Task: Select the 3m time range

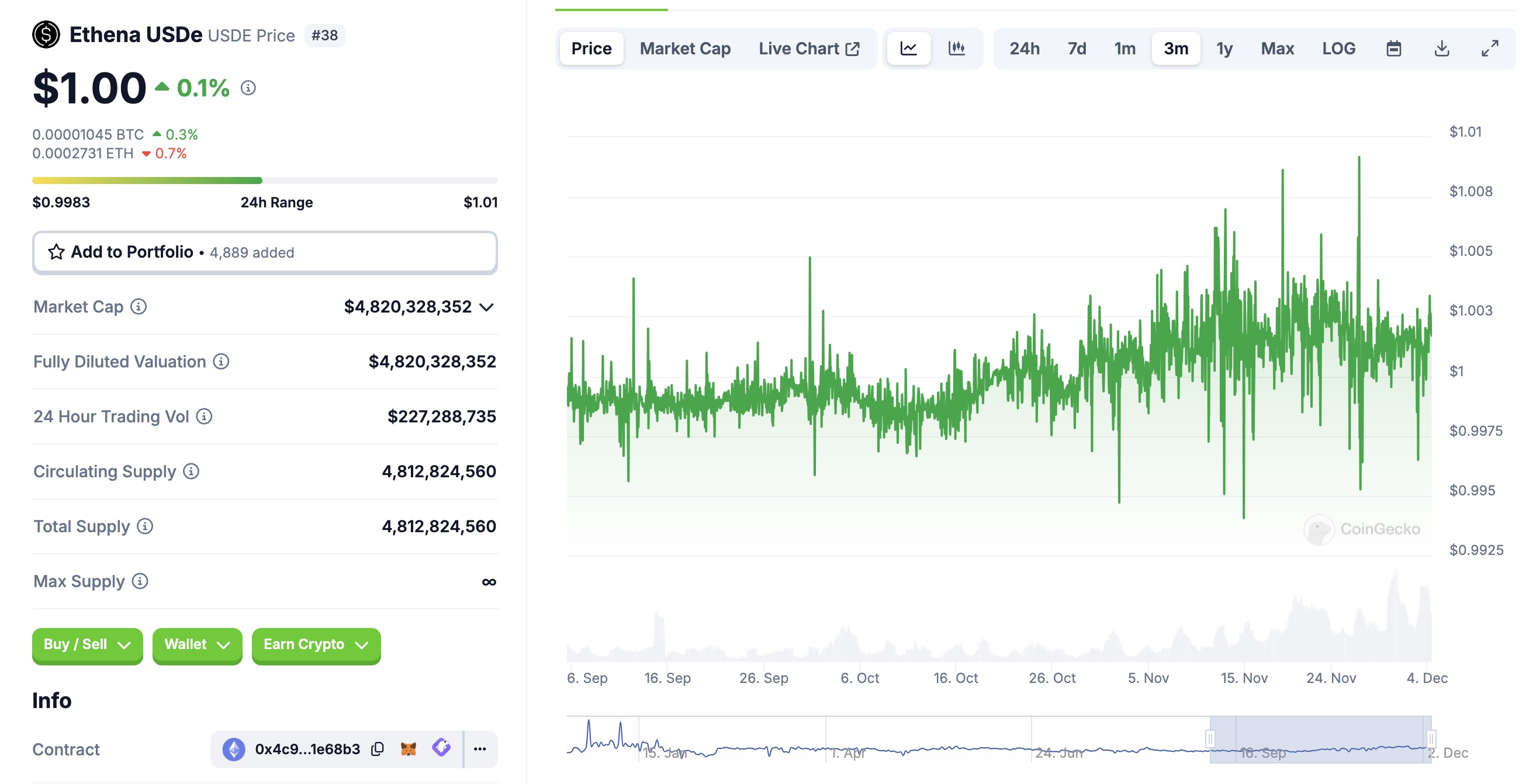Action: pyautogui.click(x=1176, y=48)
